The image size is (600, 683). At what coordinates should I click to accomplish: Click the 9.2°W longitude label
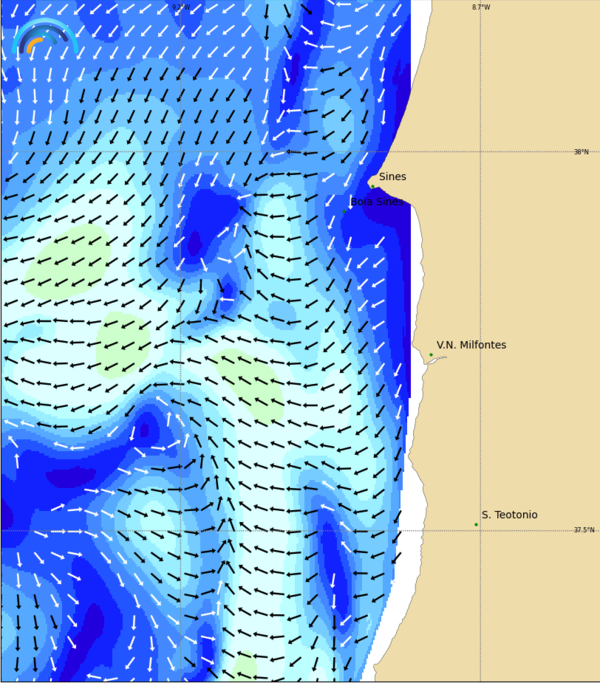point(180,7)
